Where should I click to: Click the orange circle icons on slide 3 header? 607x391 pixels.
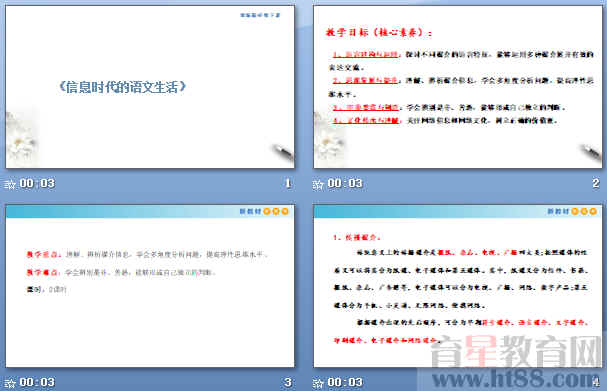click(276, 211)
